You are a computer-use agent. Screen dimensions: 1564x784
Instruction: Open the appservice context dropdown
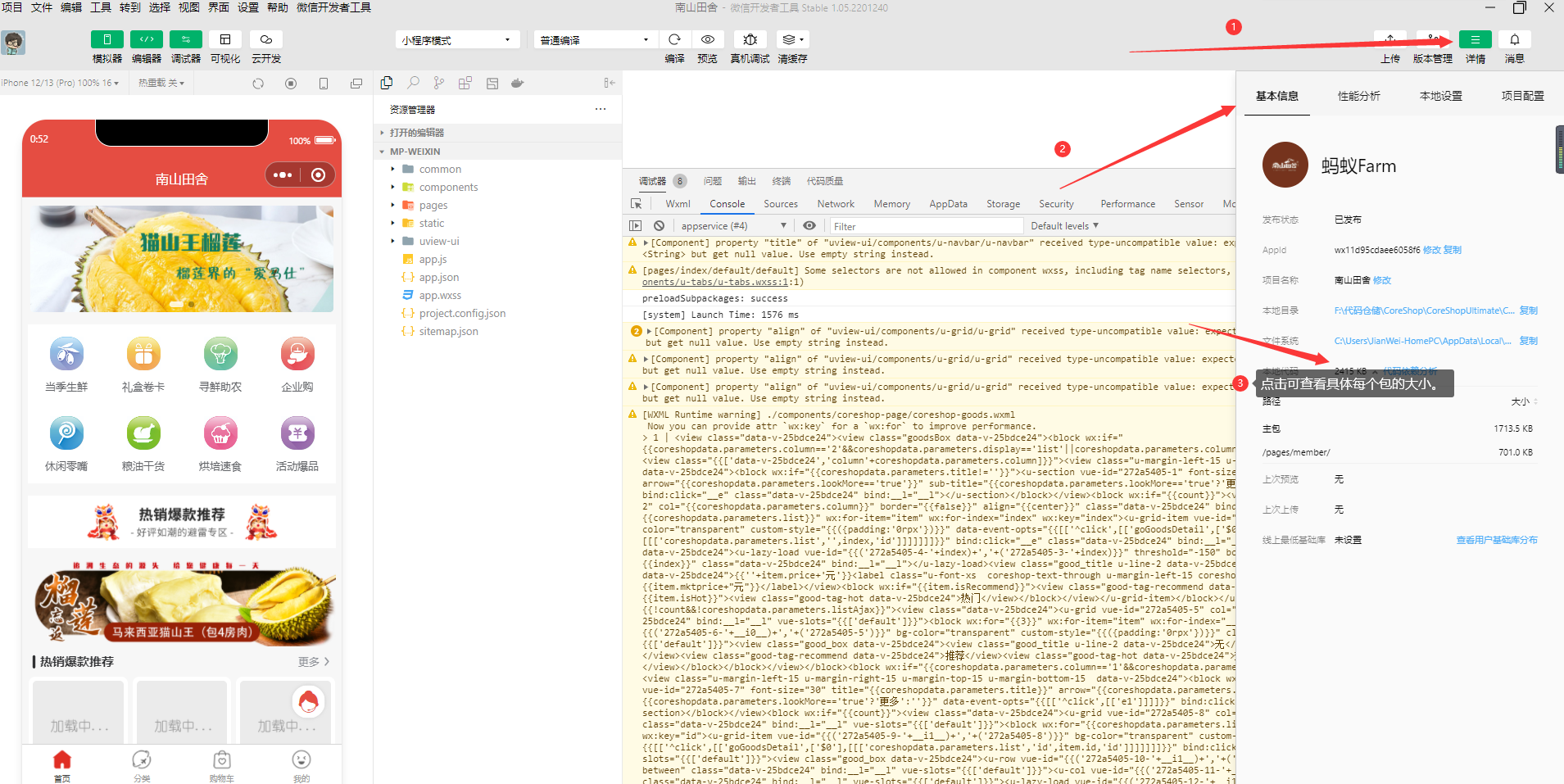(733, 226)
